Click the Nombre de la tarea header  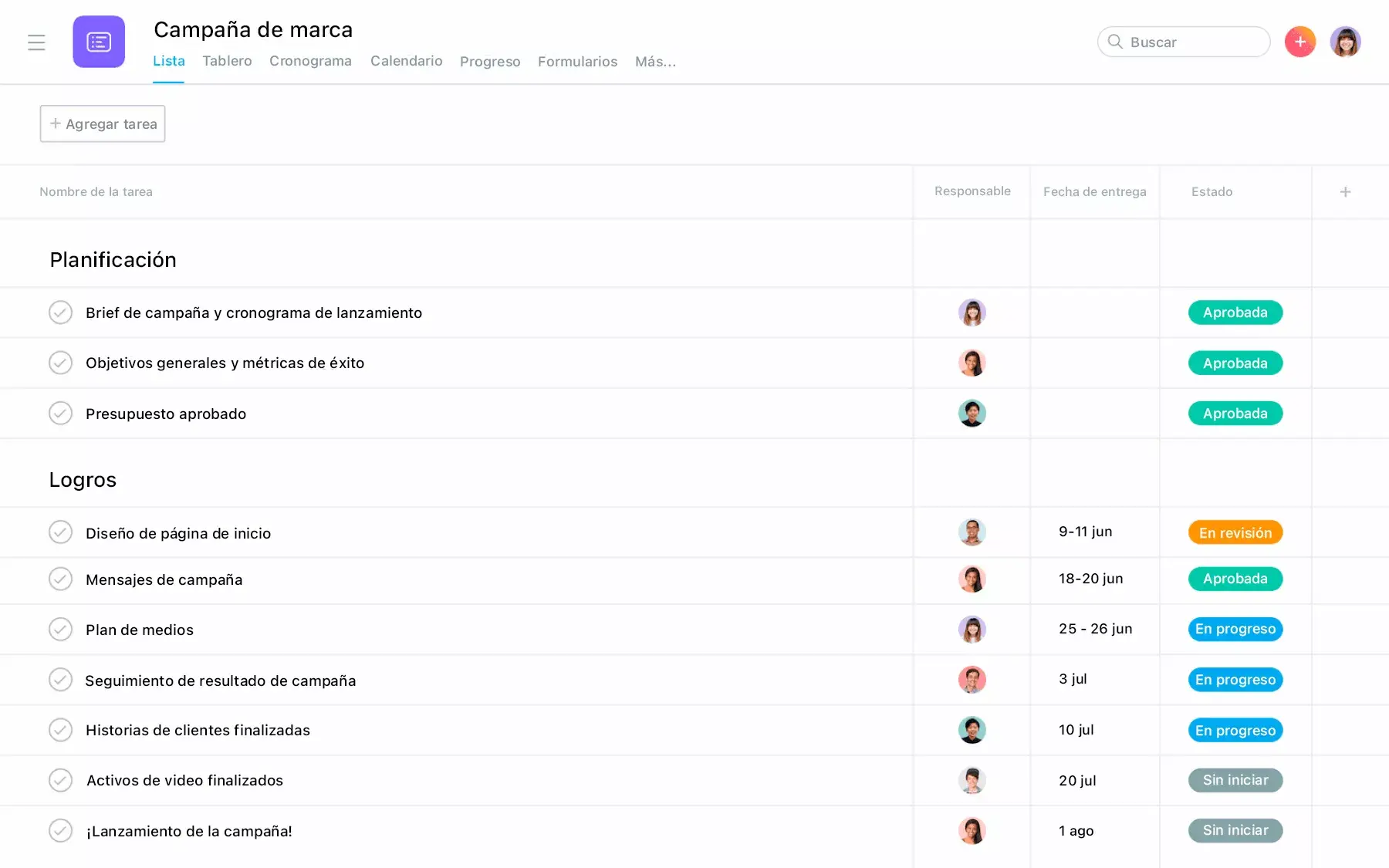point(96,191)
